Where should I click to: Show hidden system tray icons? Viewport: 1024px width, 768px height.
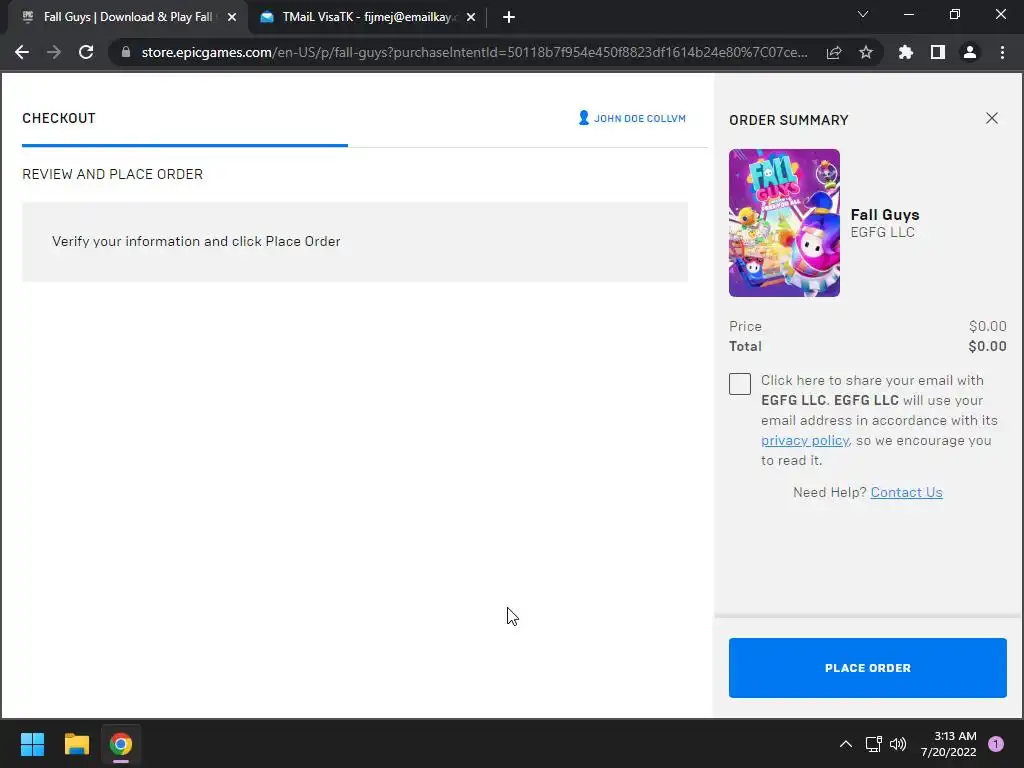click(846, 744)
